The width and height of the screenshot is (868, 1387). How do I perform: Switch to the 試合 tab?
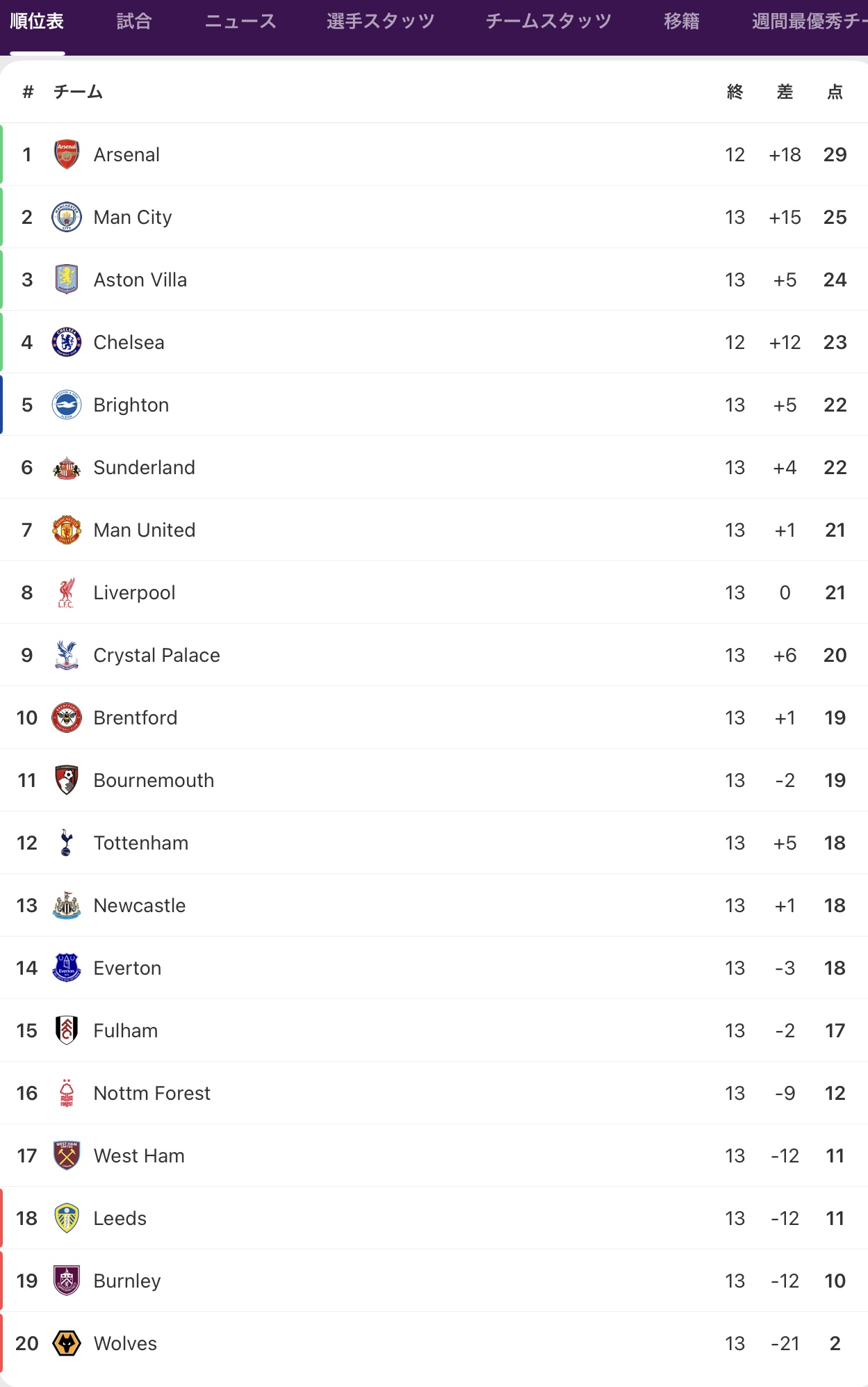click(x=134, y=22)
